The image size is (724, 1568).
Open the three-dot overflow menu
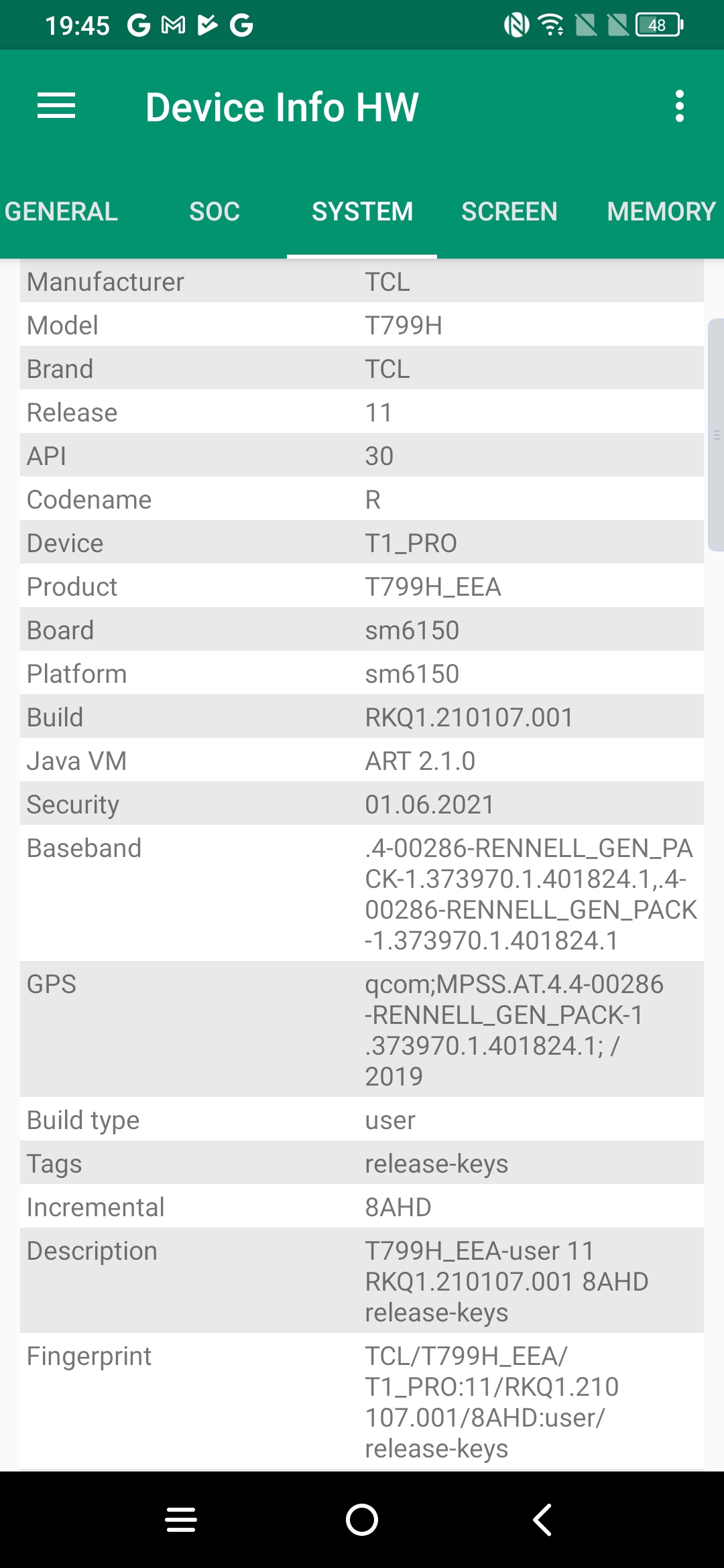coord(679,107)
